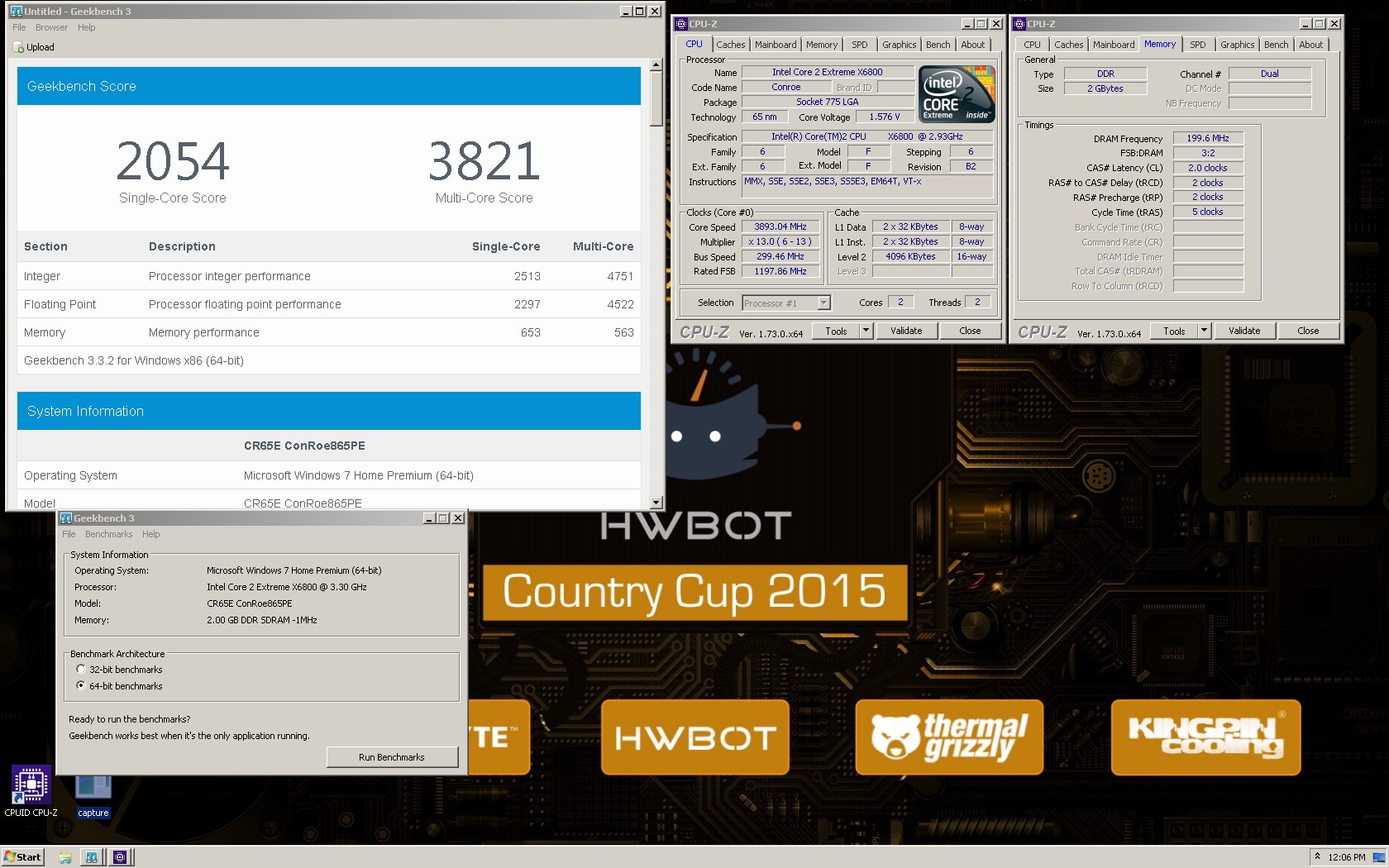The image size is (1389, 868).
Task: Click right CPU-Z window title icon
Action: [x=1019, y=24]
